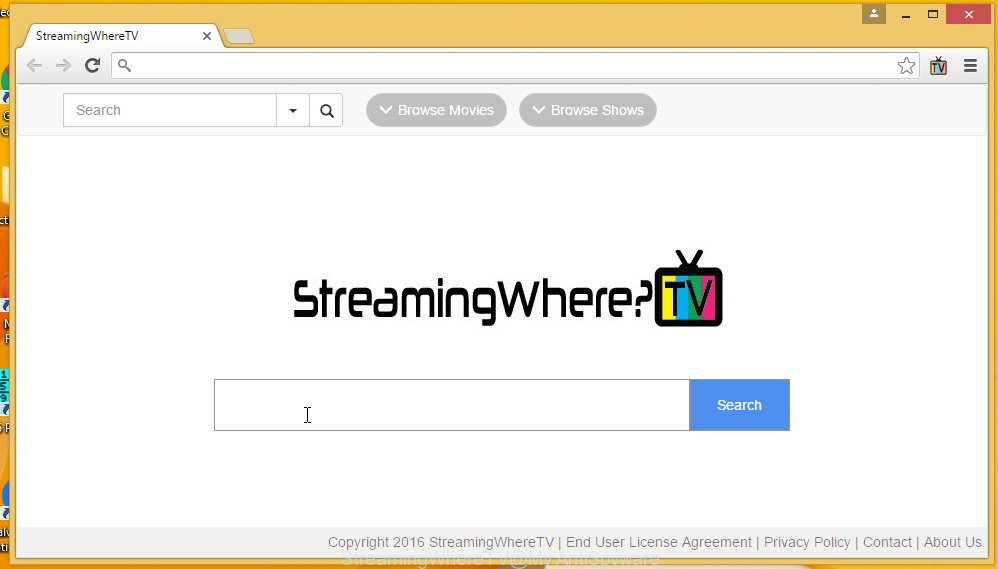
Task: Open a new tab
Action: pos(239,36)
